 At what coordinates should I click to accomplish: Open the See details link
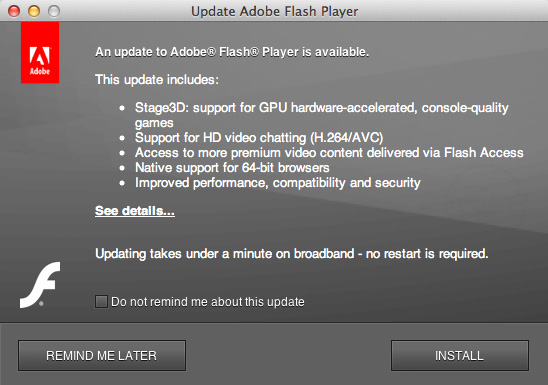(135, 211)
